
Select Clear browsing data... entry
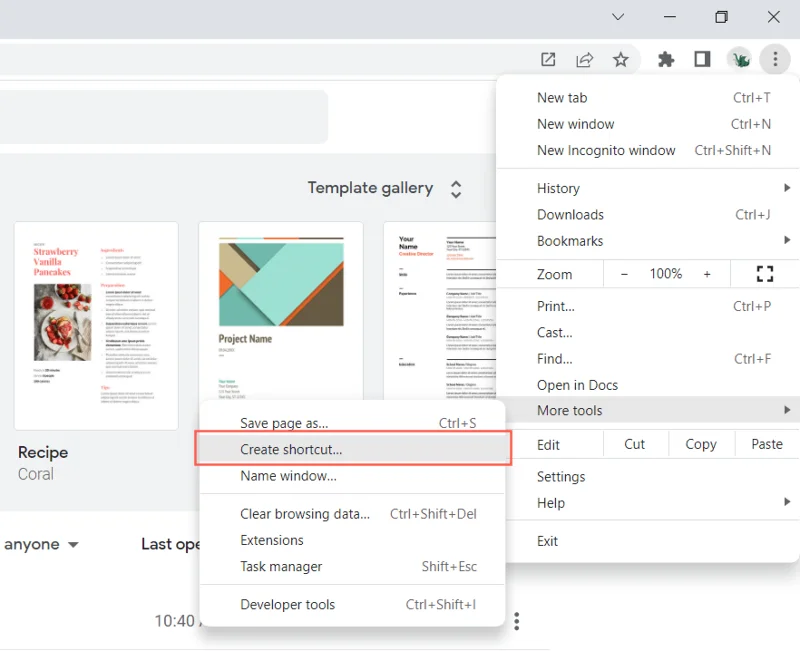[x=353, y=514]
